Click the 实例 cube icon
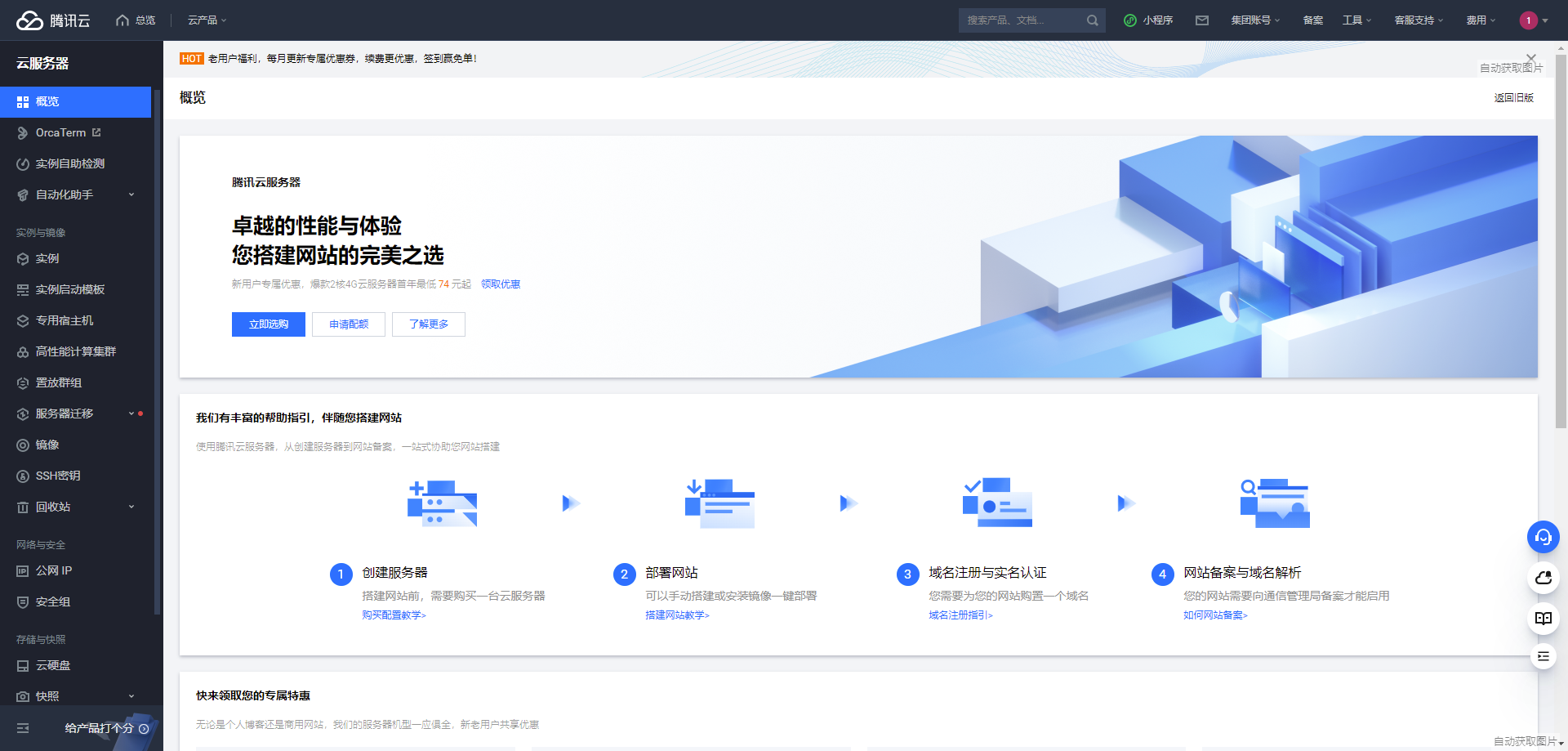 coord(23,259)
